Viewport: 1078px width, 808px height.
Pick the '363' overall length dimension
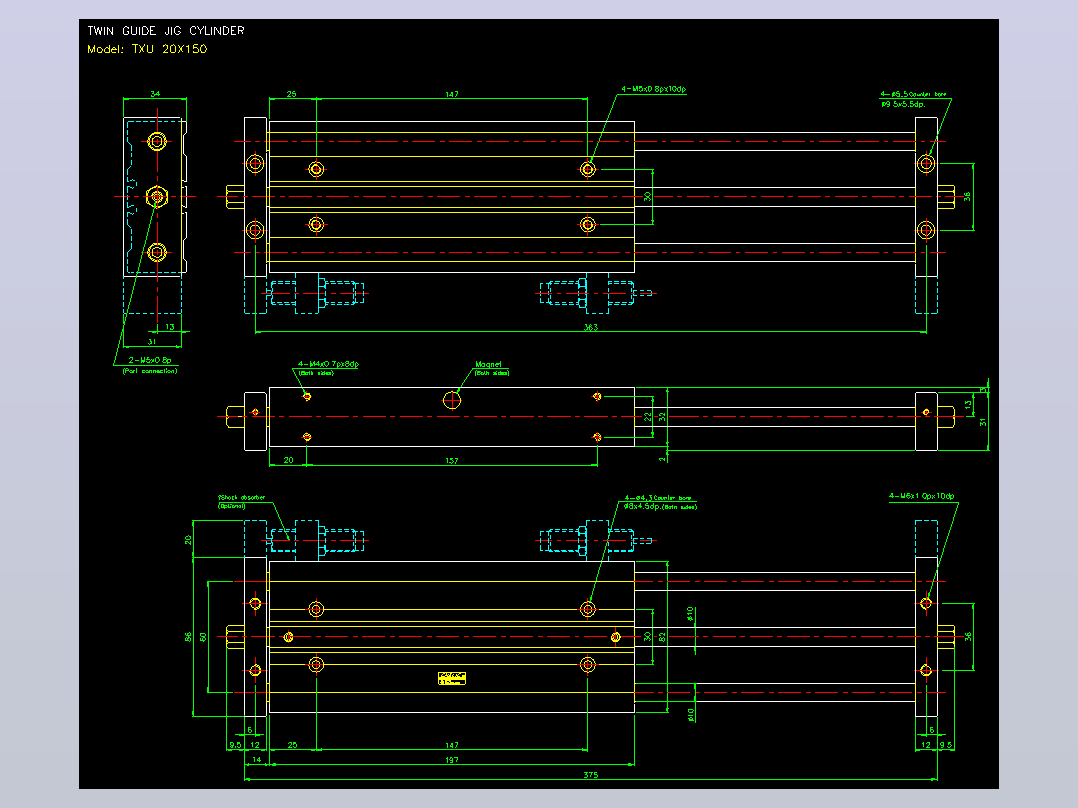coord(591,327)
